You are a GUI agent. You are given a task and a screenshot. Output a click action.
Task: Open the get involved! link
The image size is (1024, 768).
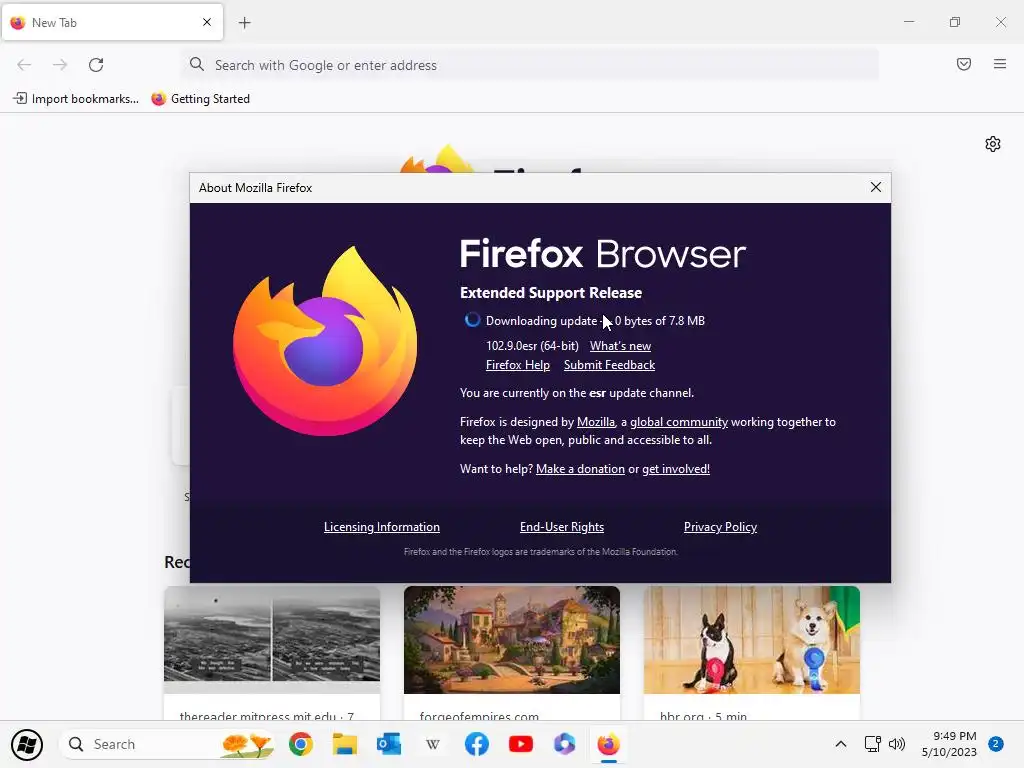click(675, 469)
